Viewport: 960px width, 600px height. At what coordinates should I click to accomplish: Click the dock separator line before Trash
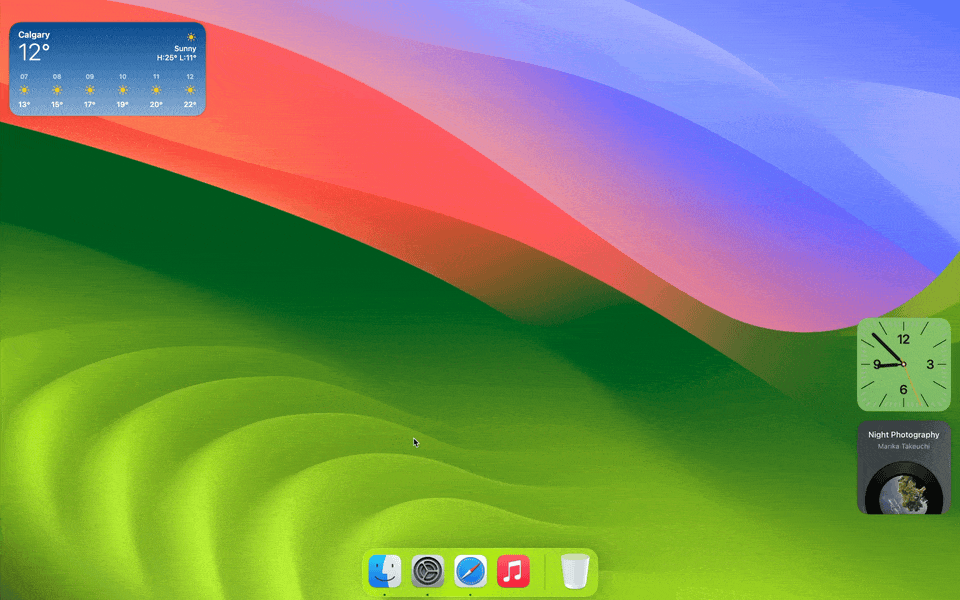point(545,573)
